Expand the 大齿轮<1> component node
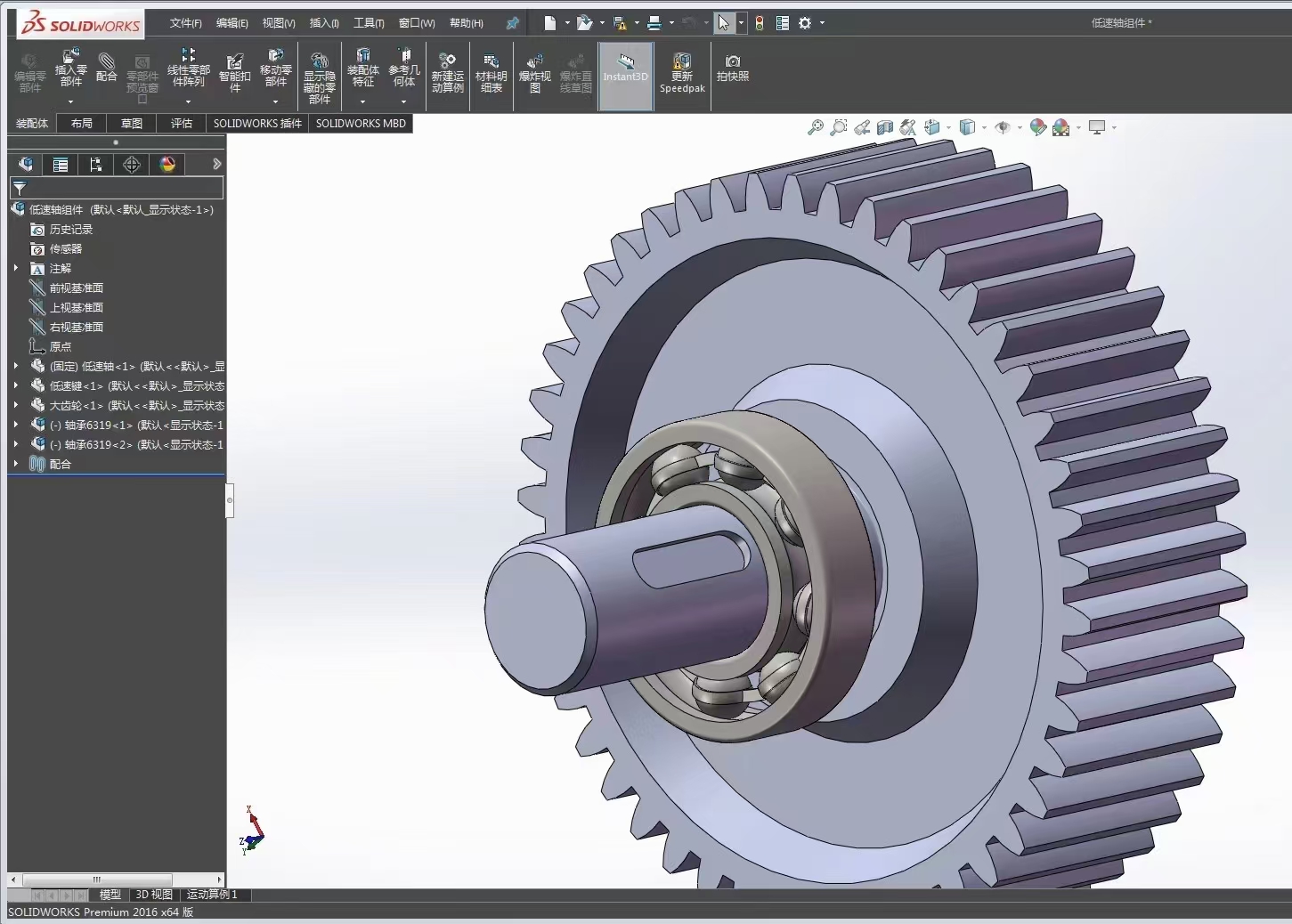The height and width of the screenshot is (924, 1292). 16,405
